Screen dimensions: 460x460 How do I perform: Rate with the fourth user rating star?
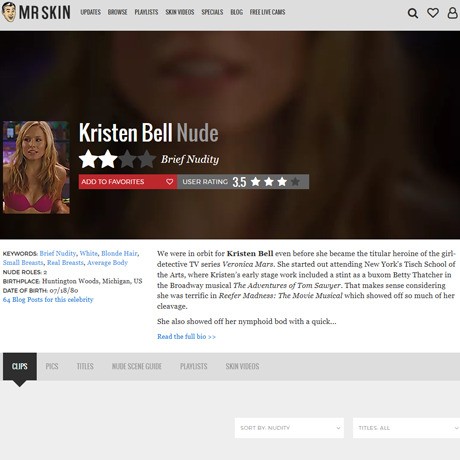tap(295, 182)
